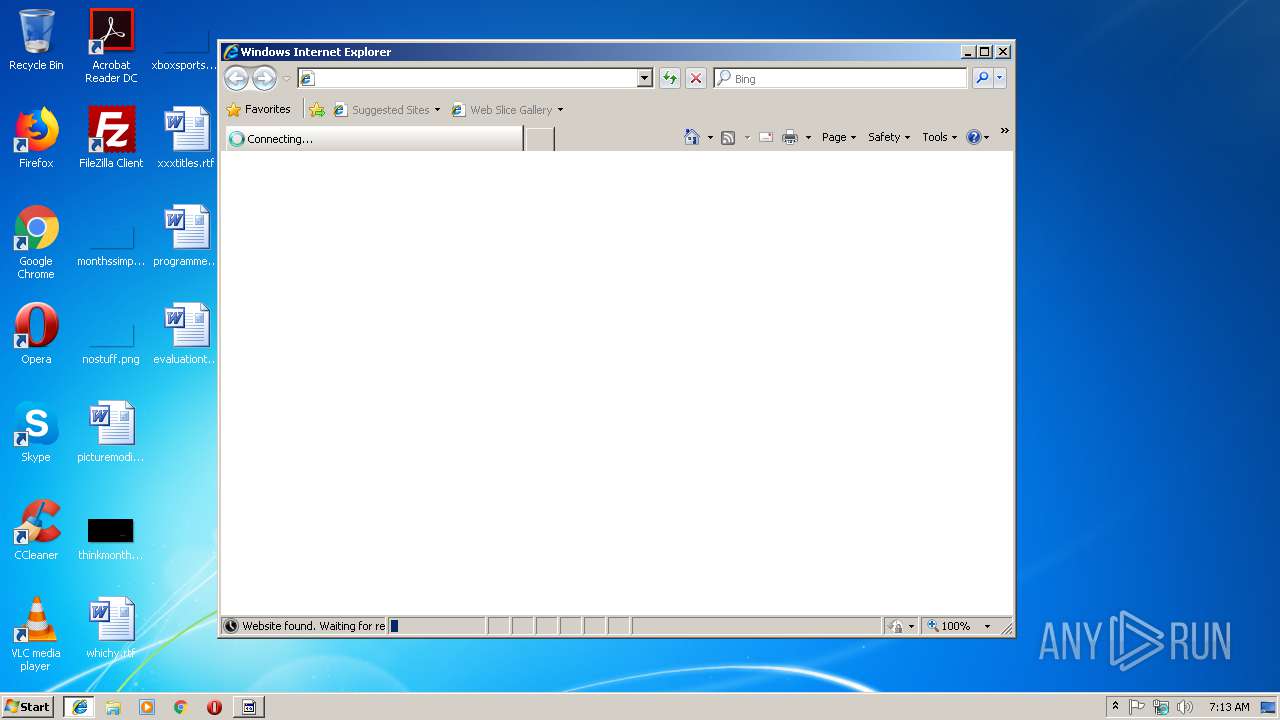The image size is (1280, 720).
Task: Show hidden tray icons arrow
Action: [x=1115, y=707]
